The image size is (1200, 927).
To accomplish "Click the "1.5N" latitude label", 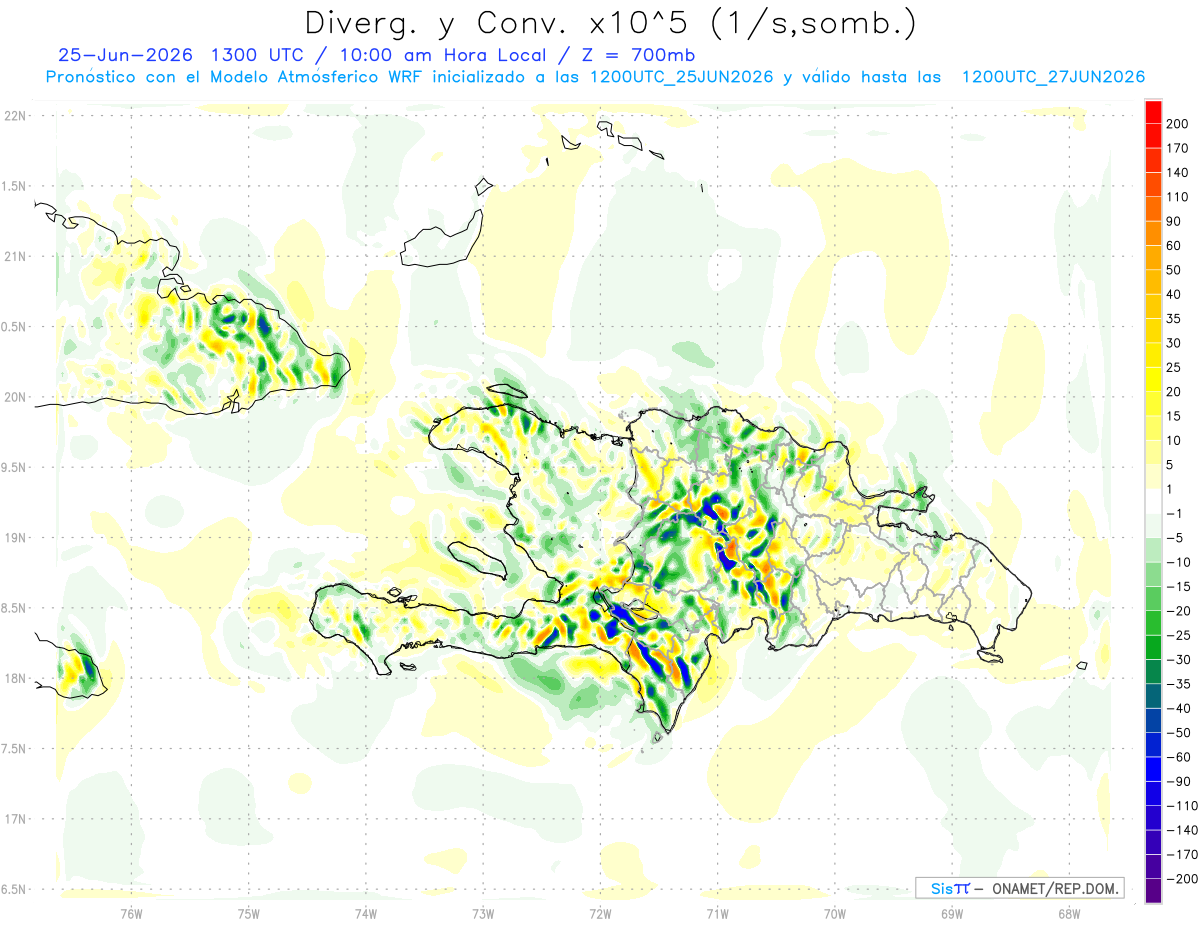I will [x=14, y=186].
